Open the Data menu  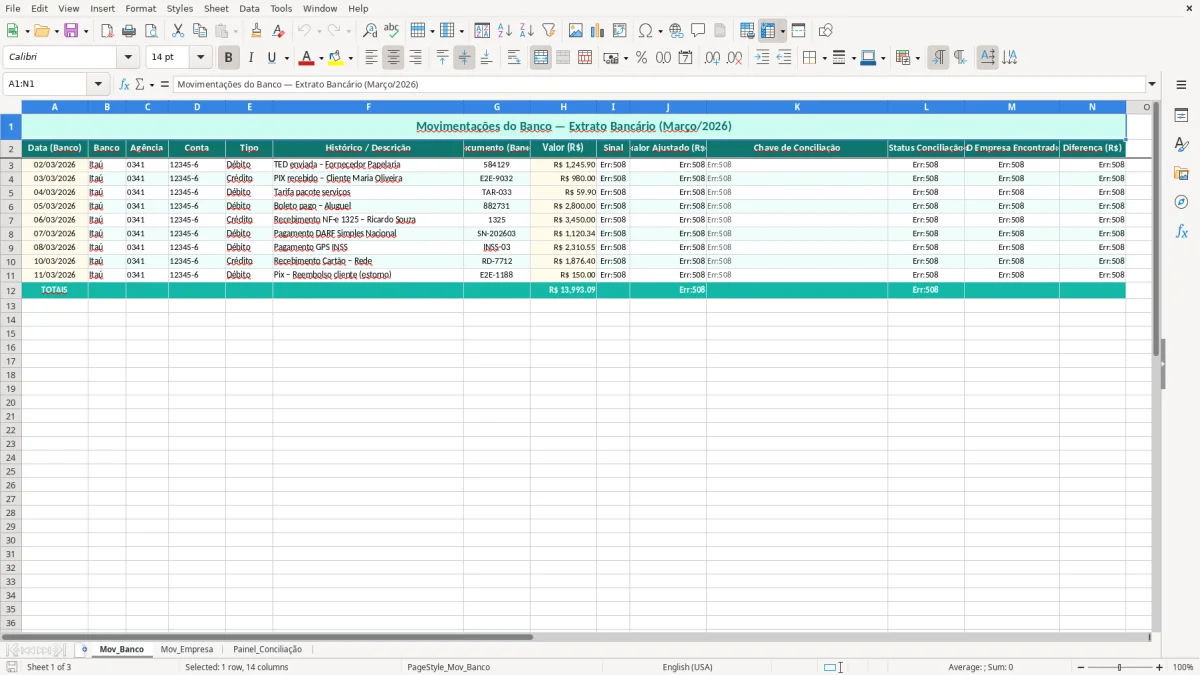249,8
